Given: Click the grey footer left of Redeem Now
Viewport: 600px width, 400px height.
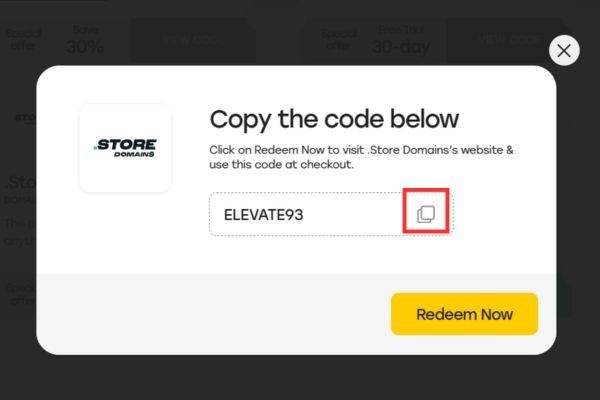Looking at the screenshot, I should pyautogui.click(x=200, y=314).
